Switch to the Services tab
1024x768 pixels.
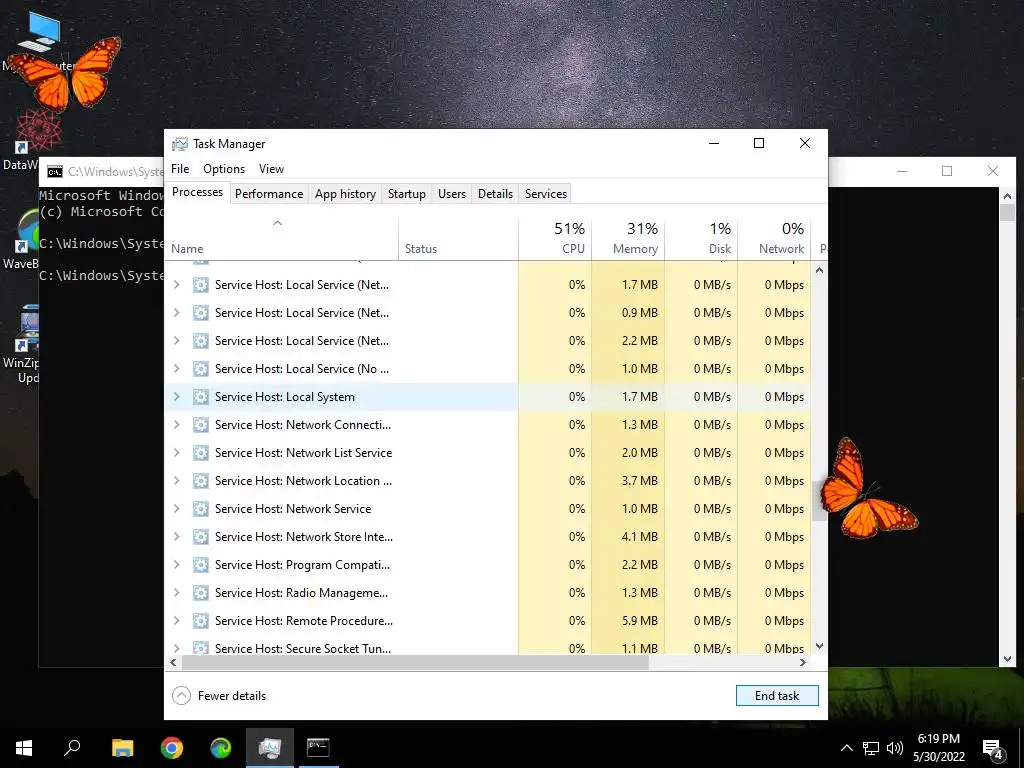point(546,194)
